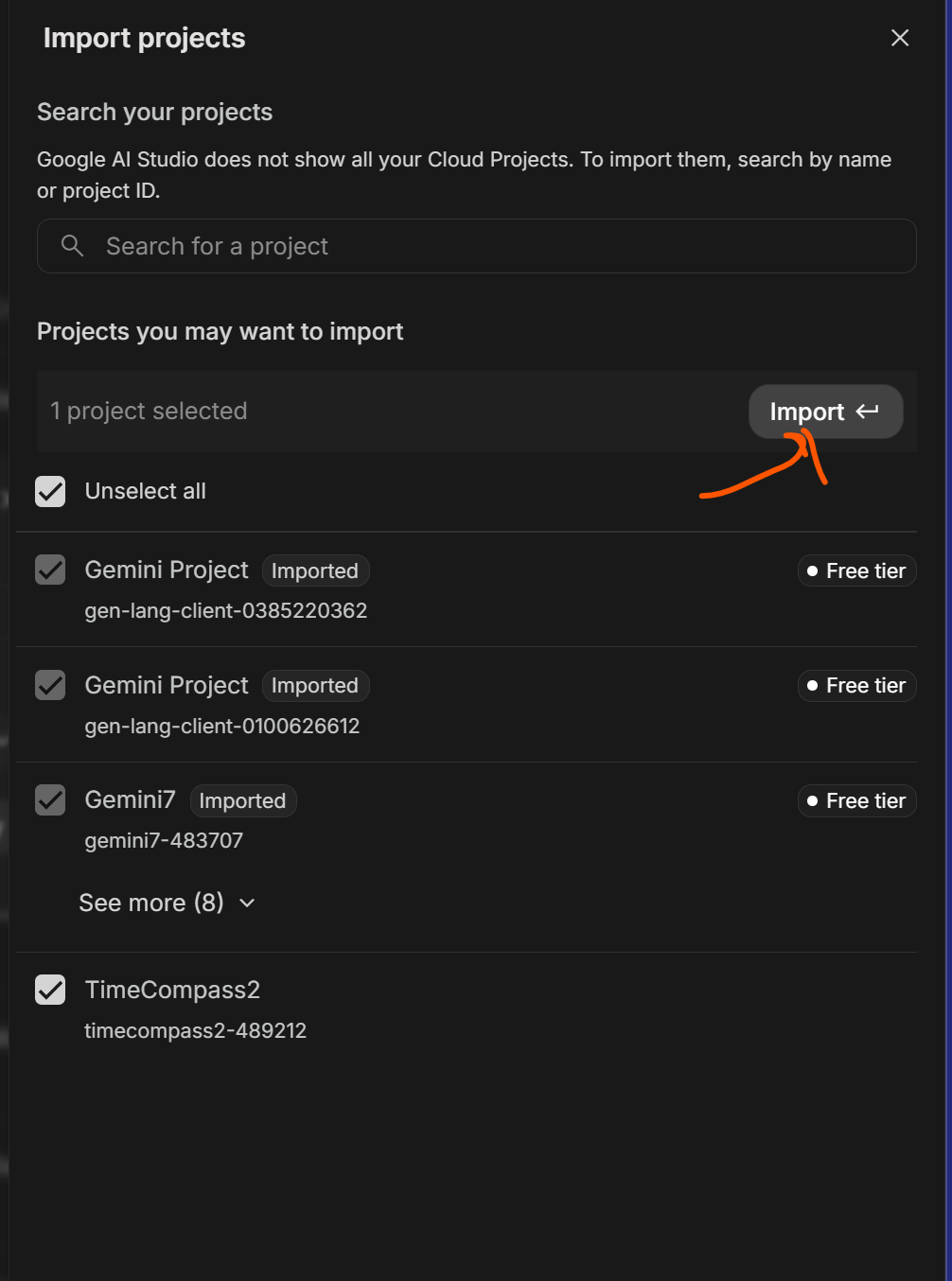Viewport: 952px width, 1281px height.
Task: Click the search magnifier icon
Action: click(x=72, y=246)
